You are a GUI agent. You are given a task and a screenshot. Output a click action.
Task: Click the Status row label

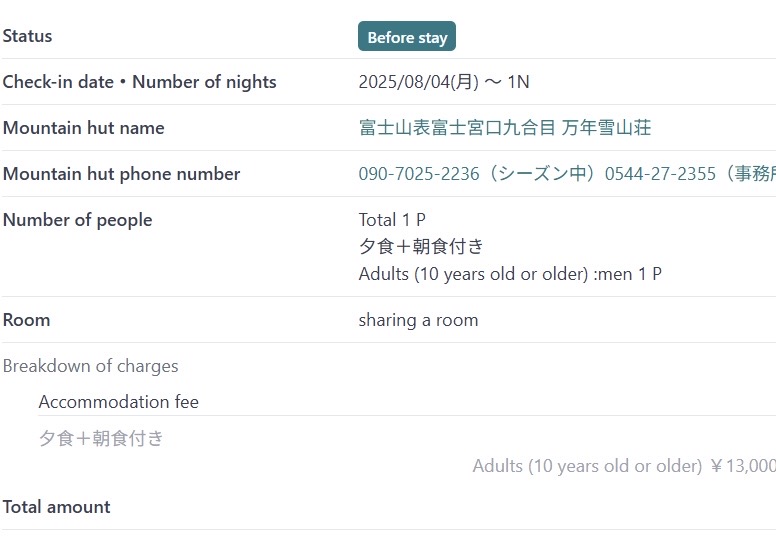click(27, 36)
